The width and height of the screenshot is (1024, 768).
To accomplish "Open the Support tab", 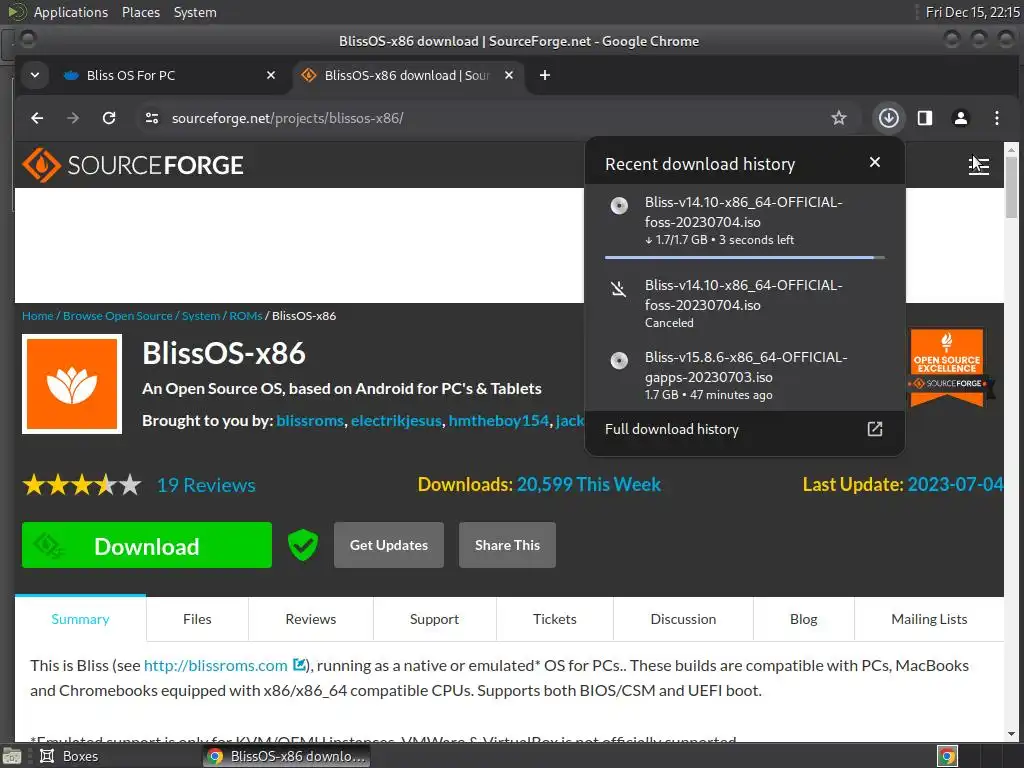I will pyautogui.click(x=434, y=619).
